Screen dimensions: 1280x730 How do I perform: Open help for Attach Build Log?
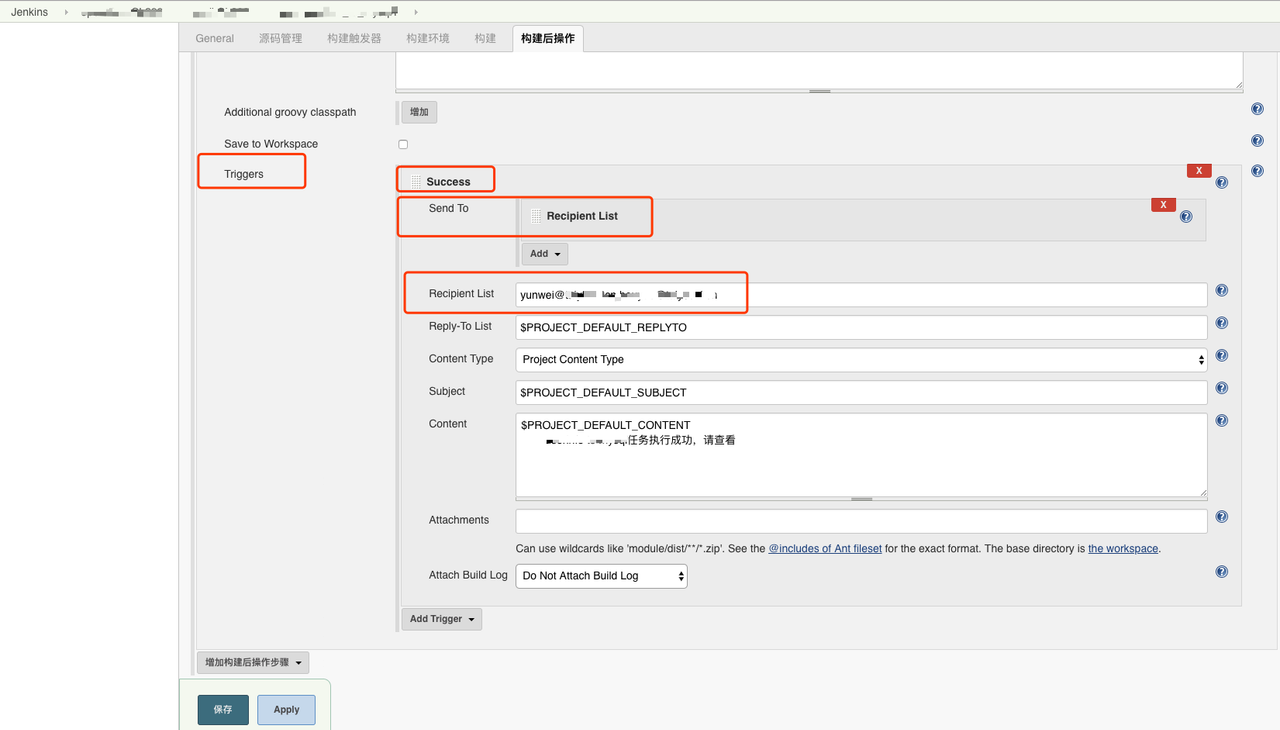point(1221,571)
